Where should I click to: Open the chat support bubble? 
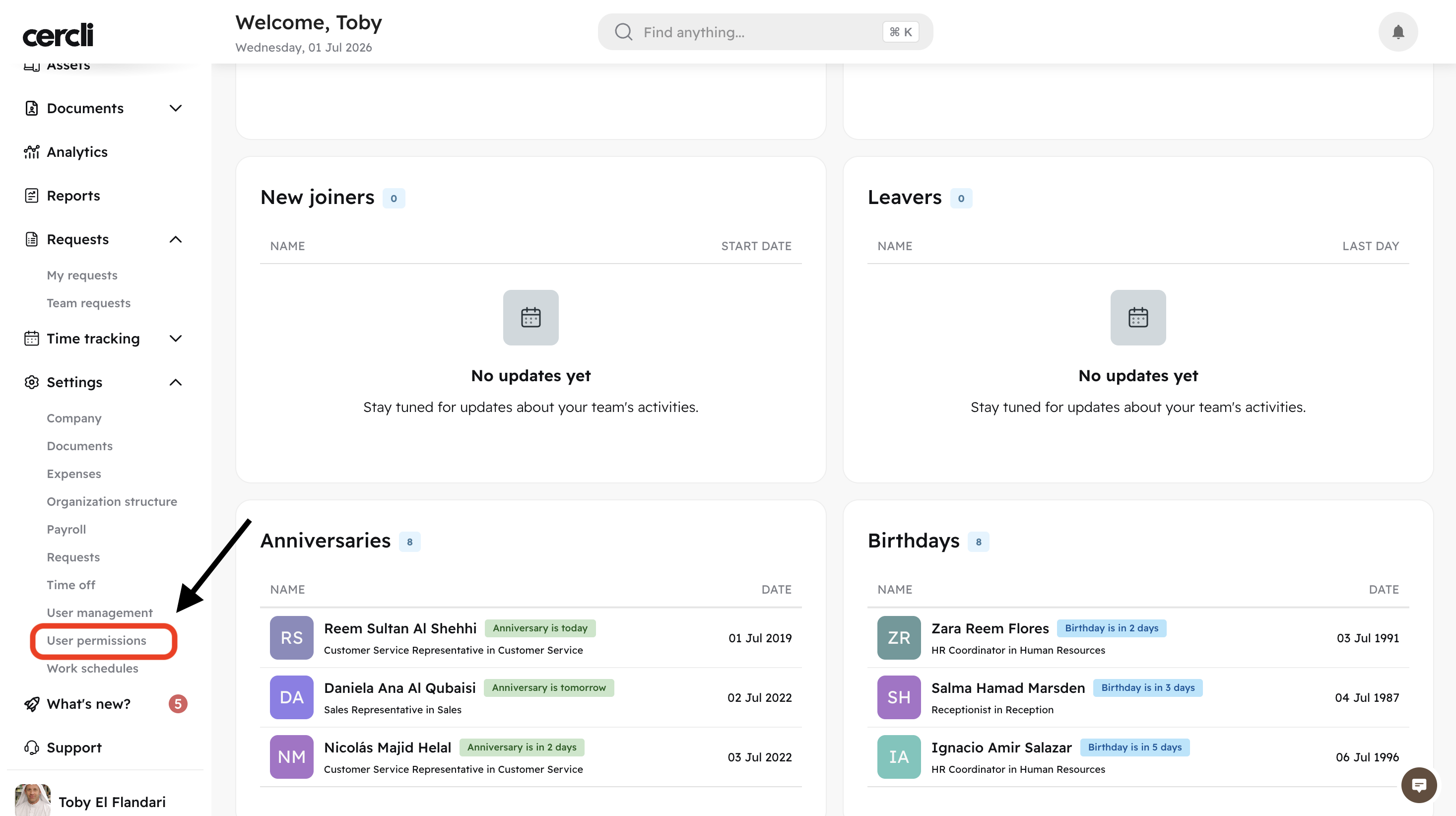click(x=1419, y=784)
